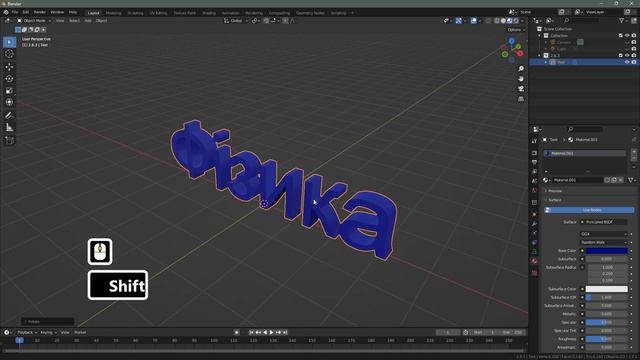Select the 3D Cursor tool
This screenshot has height=360, width=640.
pos(9,54)
